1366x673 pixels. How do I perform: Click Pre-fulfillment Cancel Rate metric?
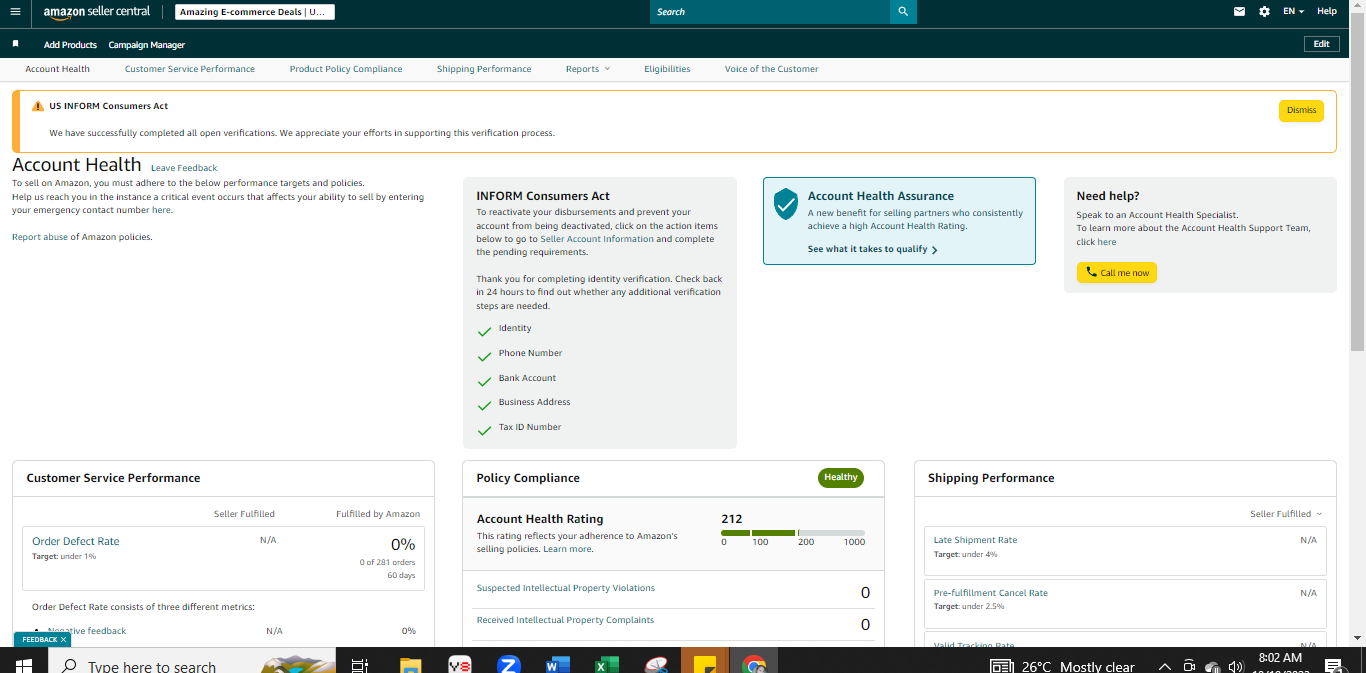pyautogui.click(x=990, y=593)
